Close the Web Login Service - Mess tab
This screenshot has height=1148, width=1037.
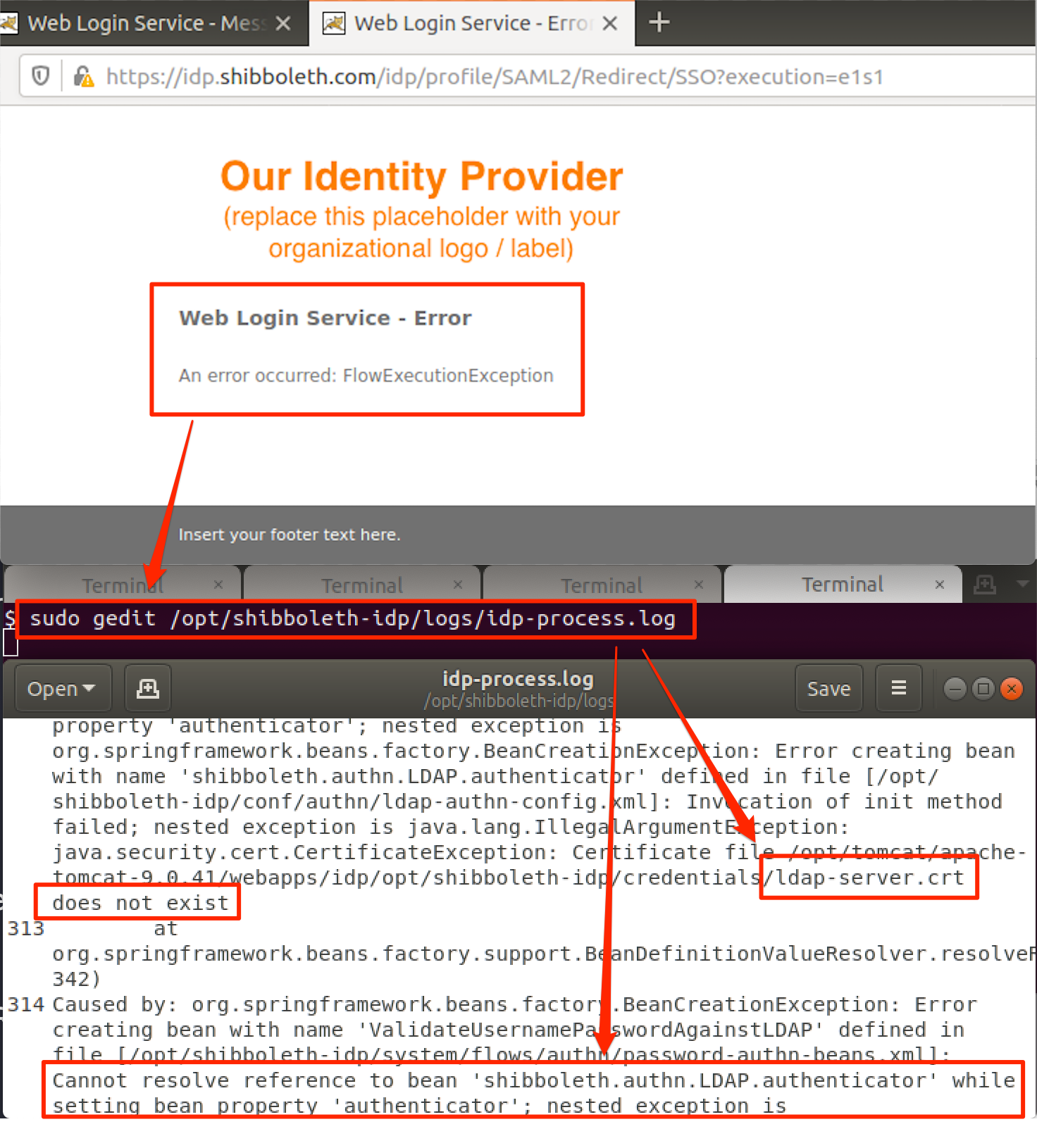283,24
